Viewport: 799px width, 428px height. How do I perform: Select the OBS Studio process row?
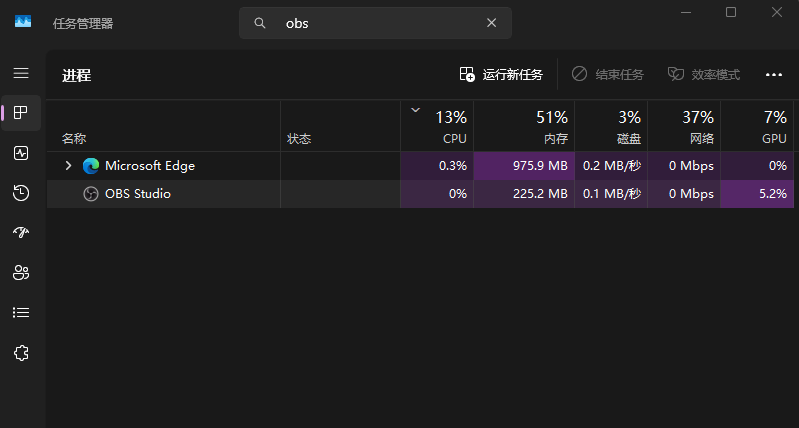click(420, 194)
